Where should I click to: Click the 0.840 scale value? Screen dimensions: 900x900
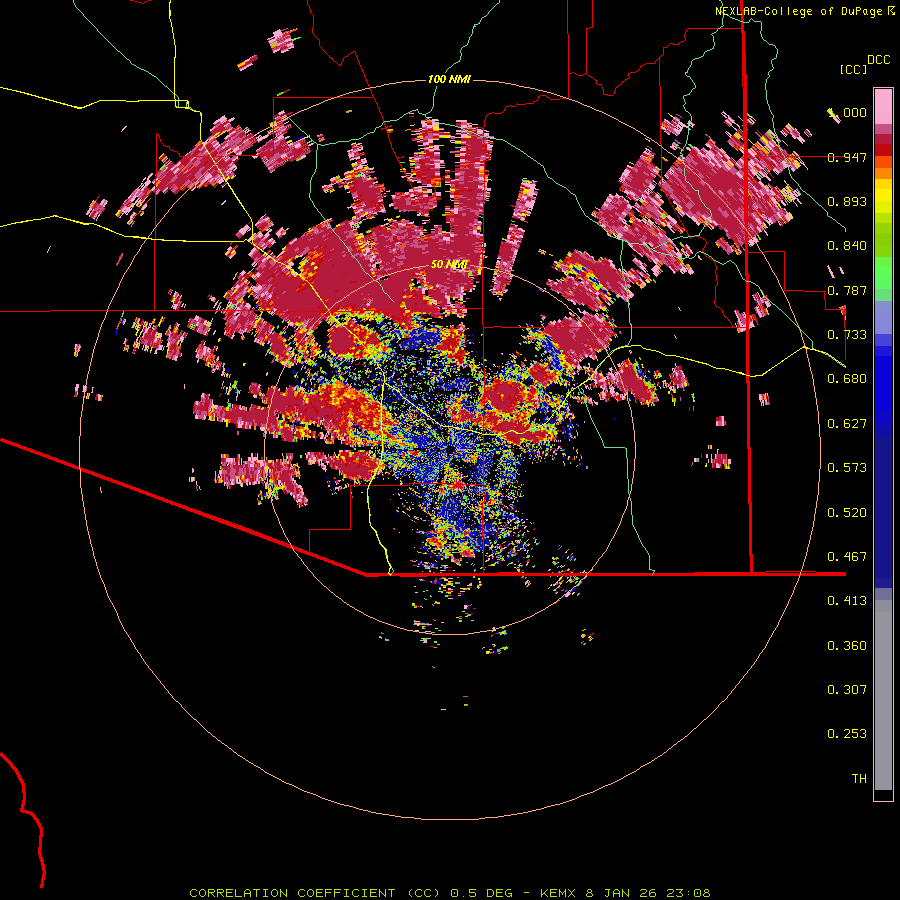(x=847, y=246)
